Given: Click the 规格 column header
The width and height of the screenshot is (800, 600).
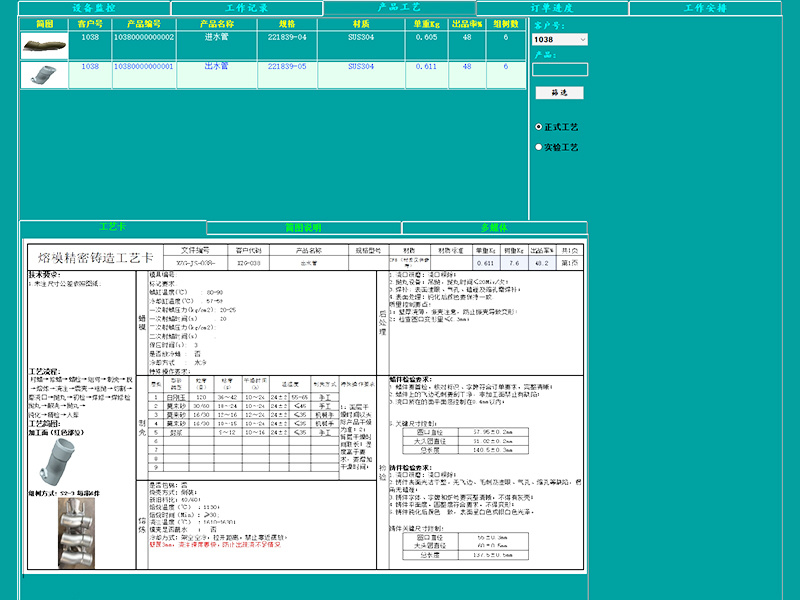Looking at the screenshot, I should 287,24.
